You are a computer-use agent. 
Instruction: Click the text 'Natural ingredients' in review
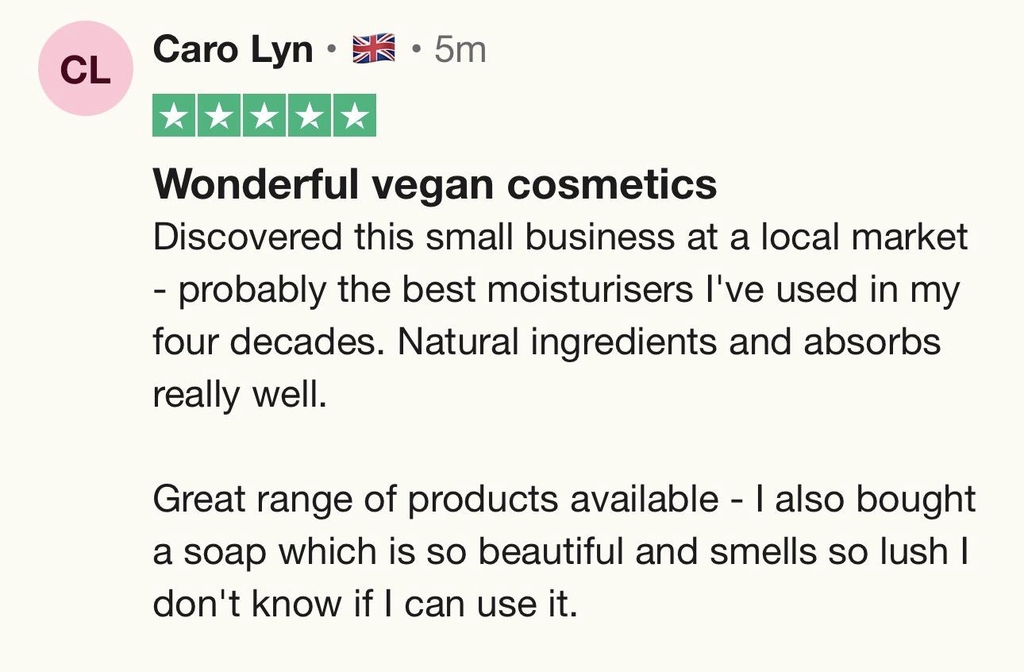pos(557,342)
